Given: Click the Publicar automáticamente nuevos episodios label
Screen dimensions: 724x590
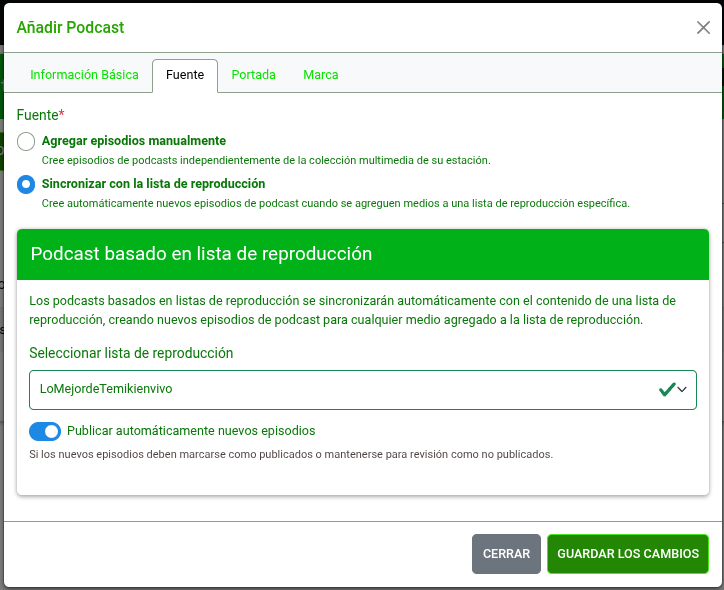Looking at the screenshot, I should click(x=191, y=431).
